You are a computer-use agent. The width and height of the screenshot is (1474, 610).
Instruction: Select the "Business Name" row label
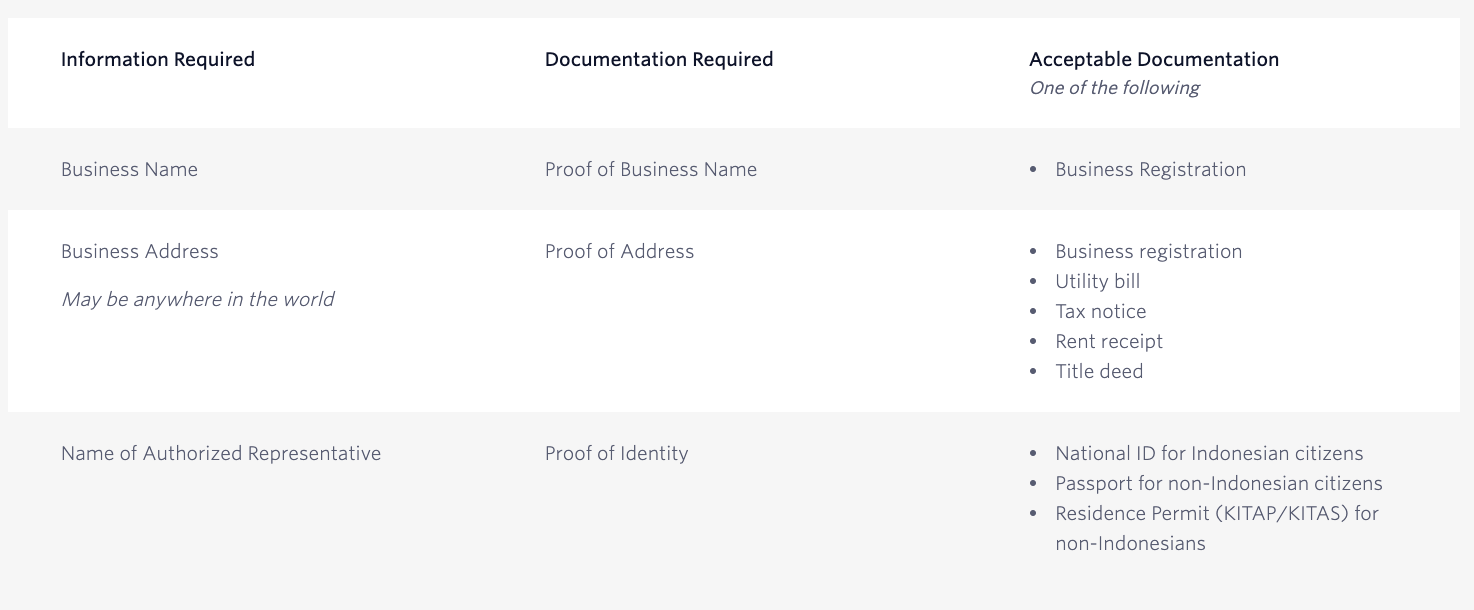[x=129, y=170]
